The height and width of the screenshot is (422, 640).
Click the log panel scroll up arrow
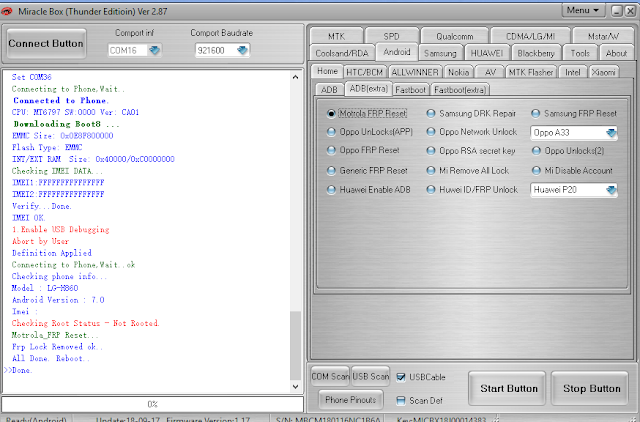pyautogui.click(x=296, y=77)
